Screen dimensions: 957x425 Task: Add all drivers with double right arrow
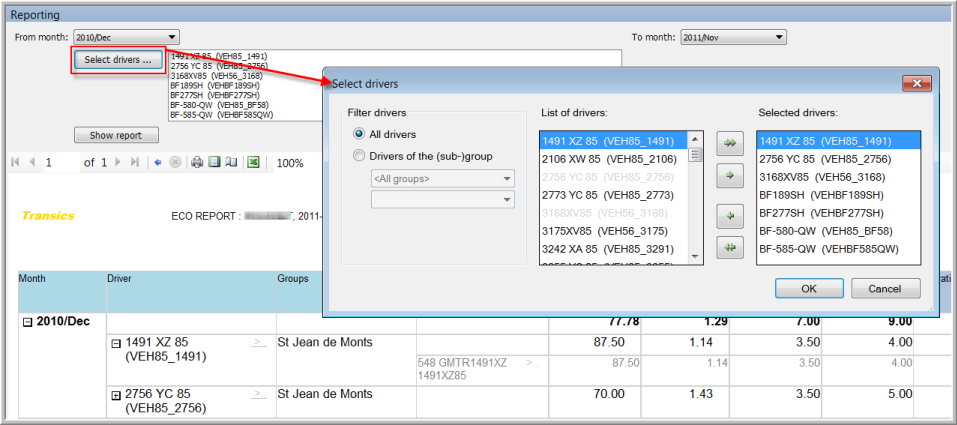click(x=729, y=144)
